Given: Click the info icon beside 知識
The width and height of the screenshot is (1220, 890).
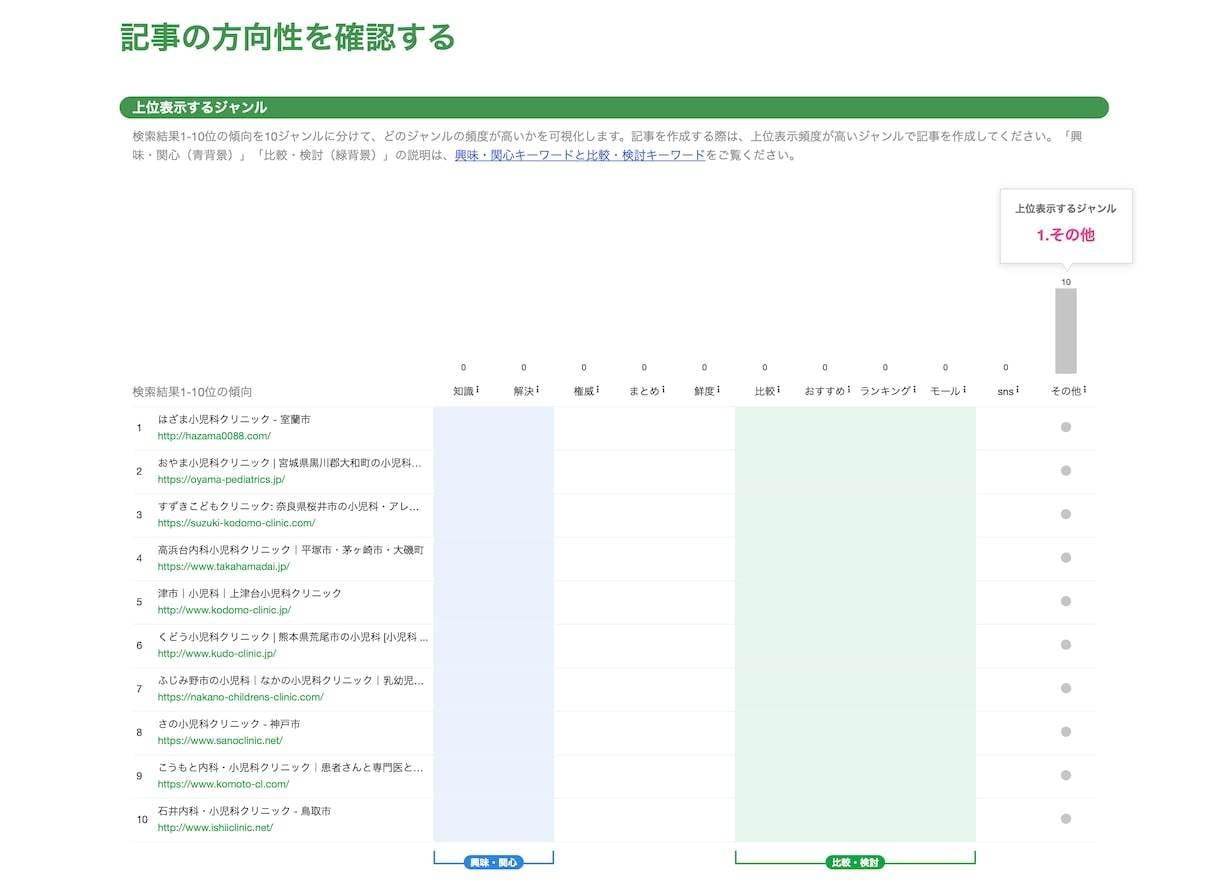Looking at the screenshot, I should pos(478,390).
